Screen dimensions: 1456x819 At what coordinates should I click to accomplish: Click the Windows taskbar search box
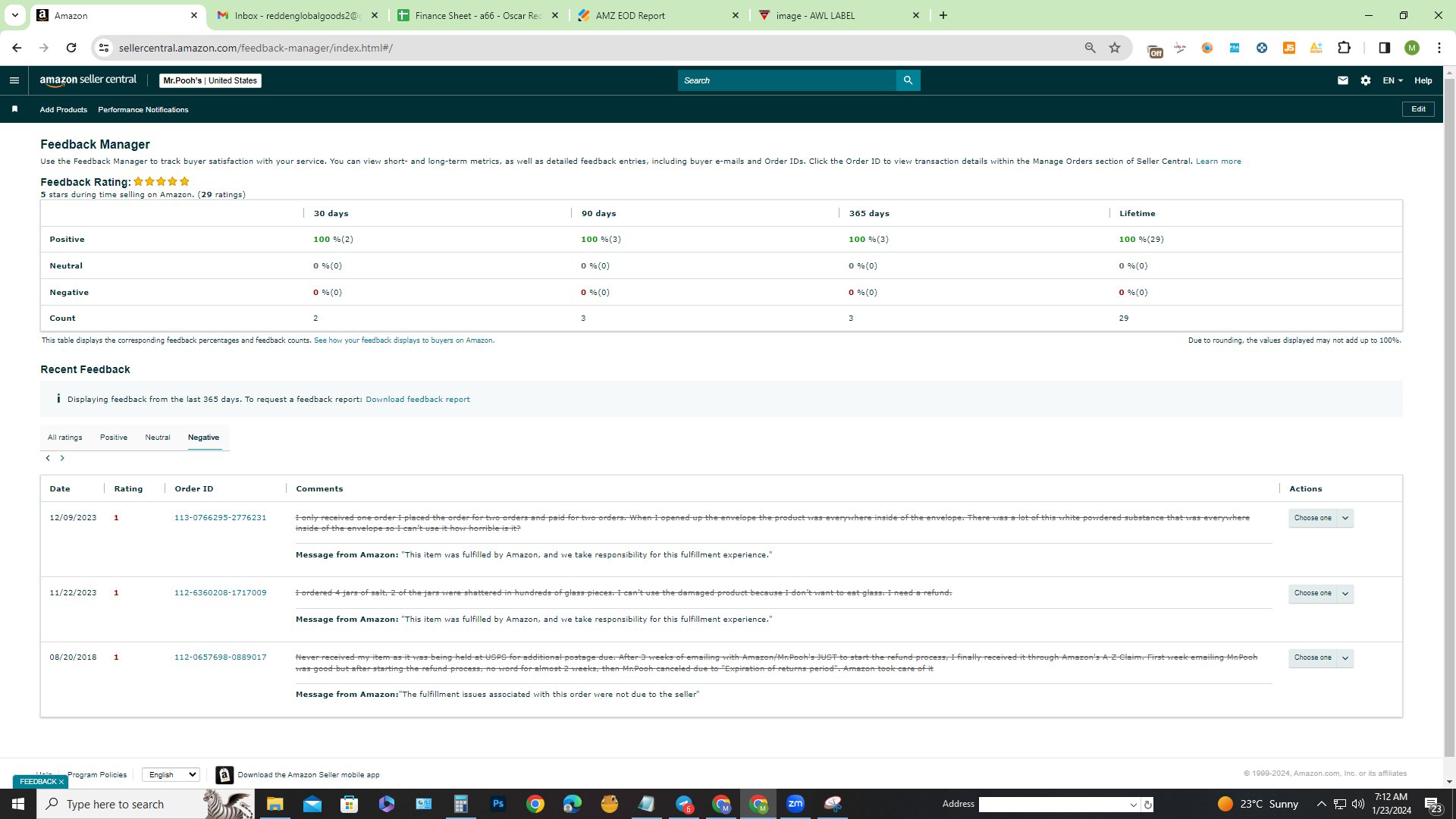(145, 804)
